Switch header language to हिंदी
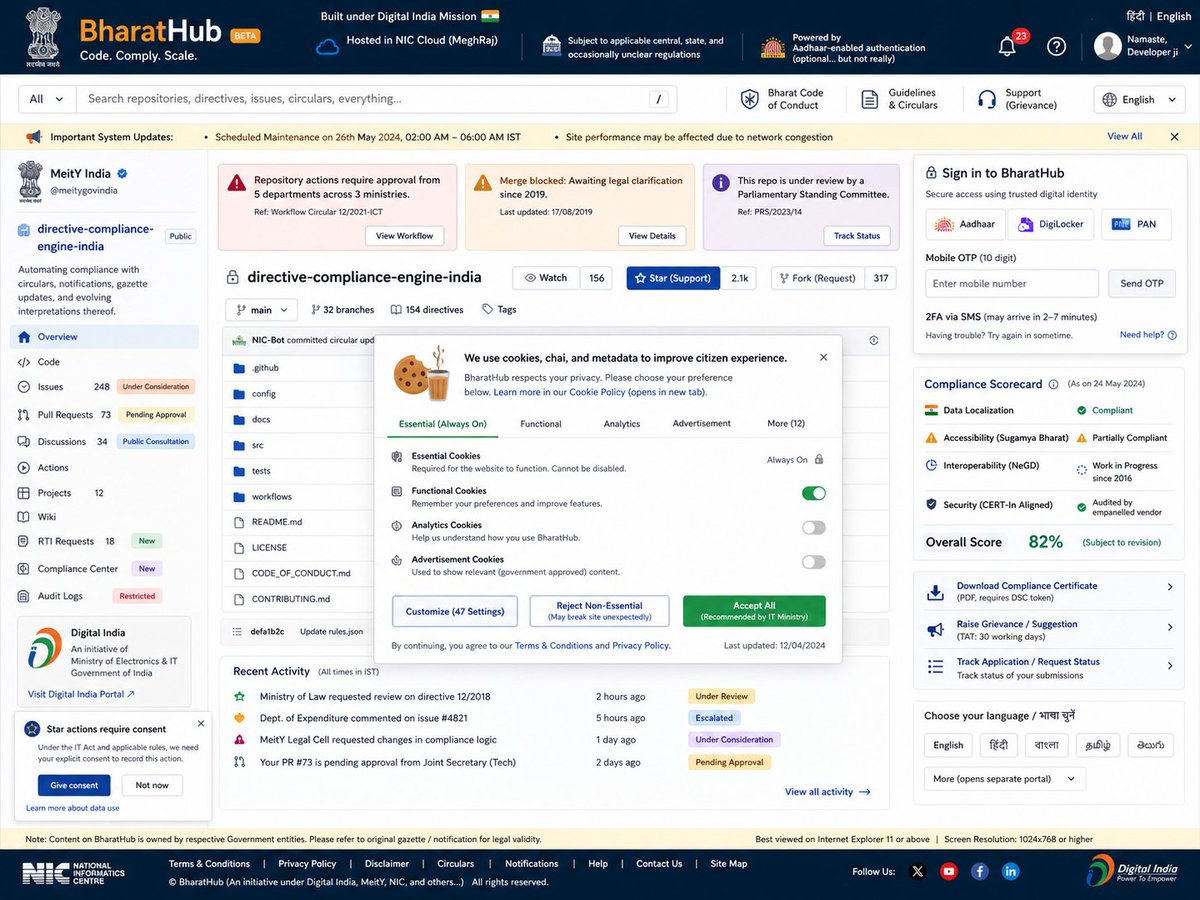The image size is (1200, 900). point(1136,16)
